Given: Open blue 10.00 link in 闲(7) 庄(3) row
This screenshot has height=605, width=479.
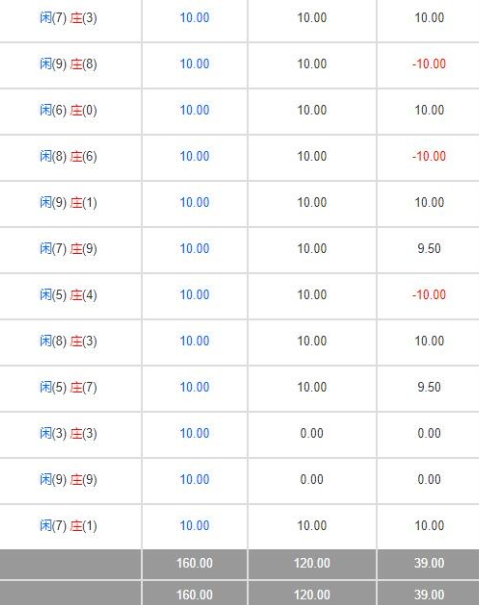Looking at the screenshot, I should (x=195, y=17).
